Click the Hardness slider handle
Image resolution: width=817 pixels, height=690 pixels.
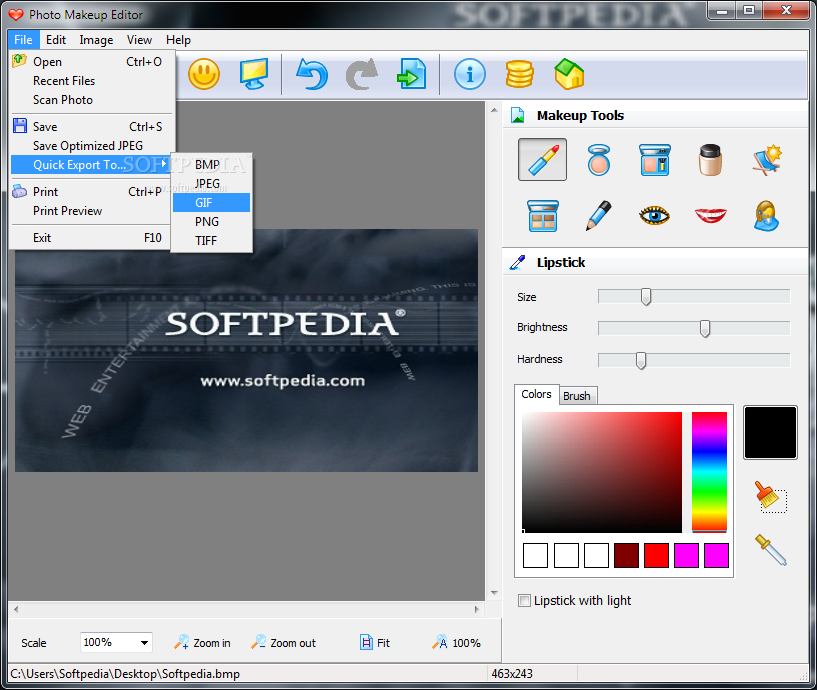[641, 360]
